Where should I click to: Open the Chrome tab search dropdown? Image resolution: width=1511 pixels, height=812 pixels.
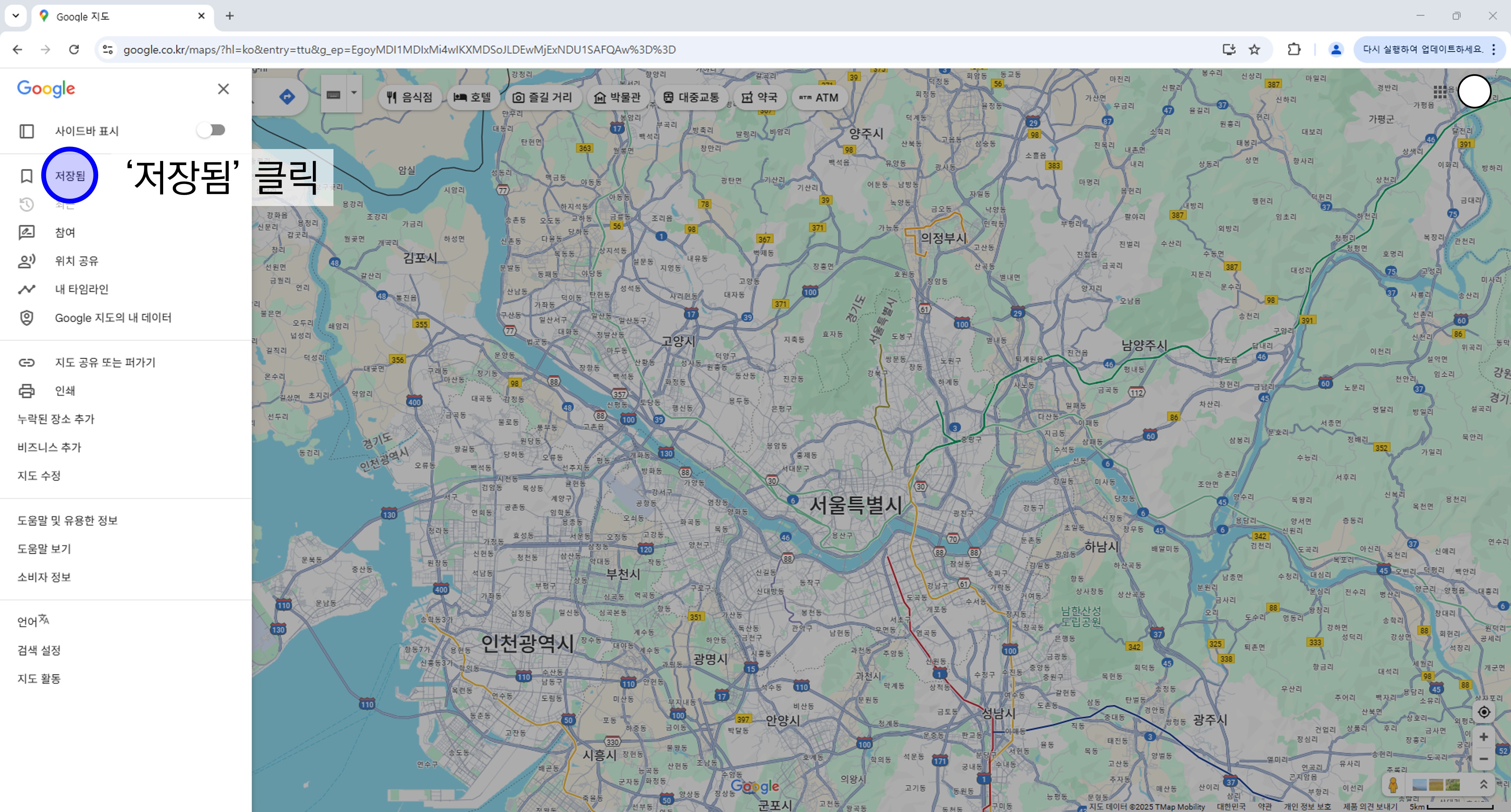pyautogui.click(x=16, y=16)
